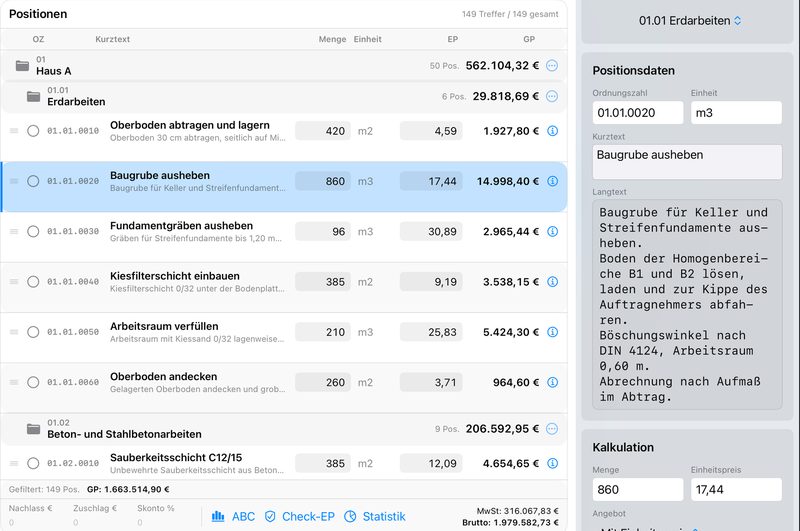
Task: Edit the Kurztext field Baugrube ausheben
Action: pos(687,162)
